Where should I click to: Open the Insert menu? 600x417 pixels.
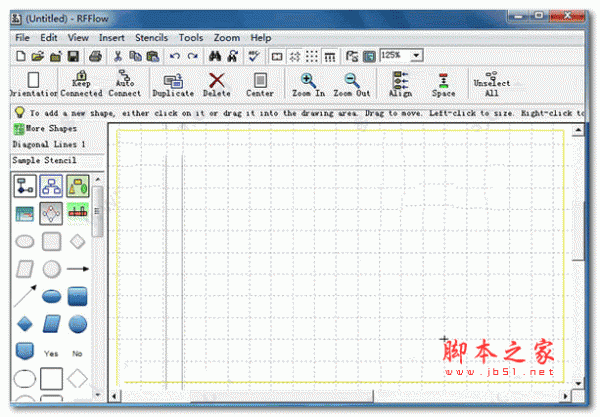[112, 37]
